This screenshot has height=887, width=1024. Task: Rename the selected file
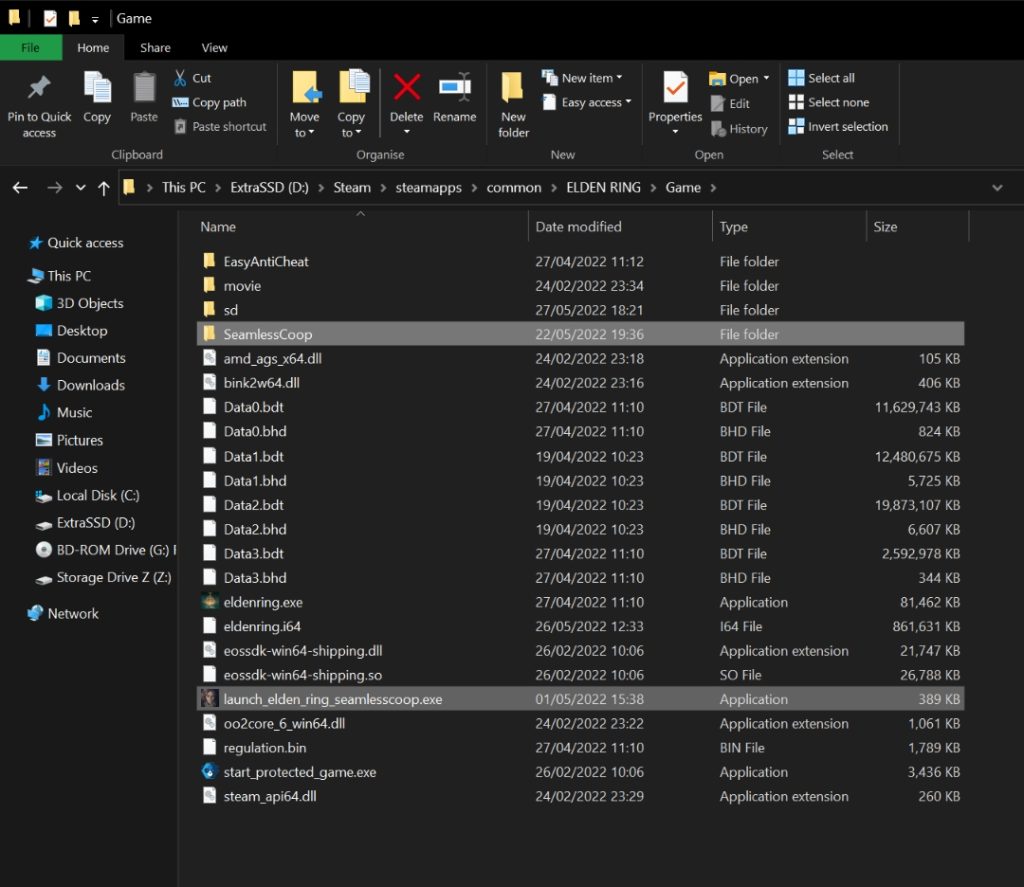(x=455, y=98)
